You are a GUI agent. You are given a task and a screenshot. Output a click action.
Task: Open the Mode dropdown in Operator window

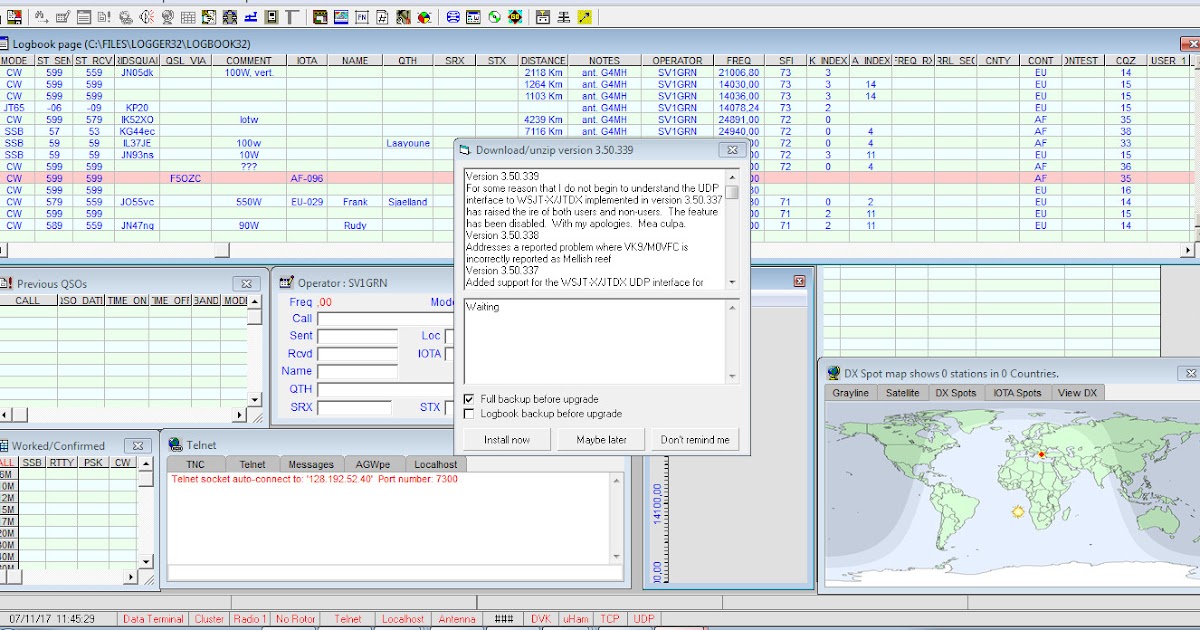(x=448, y=302)
